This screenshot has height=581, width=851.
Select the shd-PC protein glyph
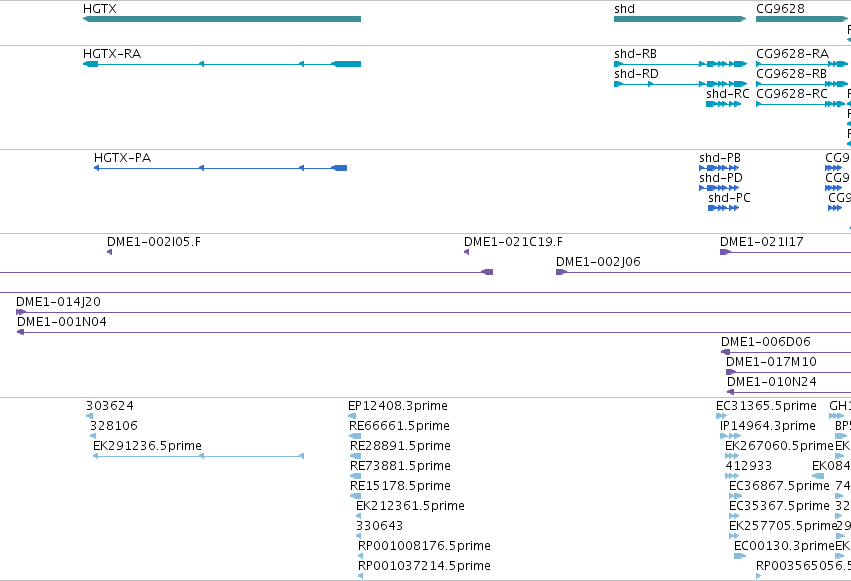tap(723, 208)
